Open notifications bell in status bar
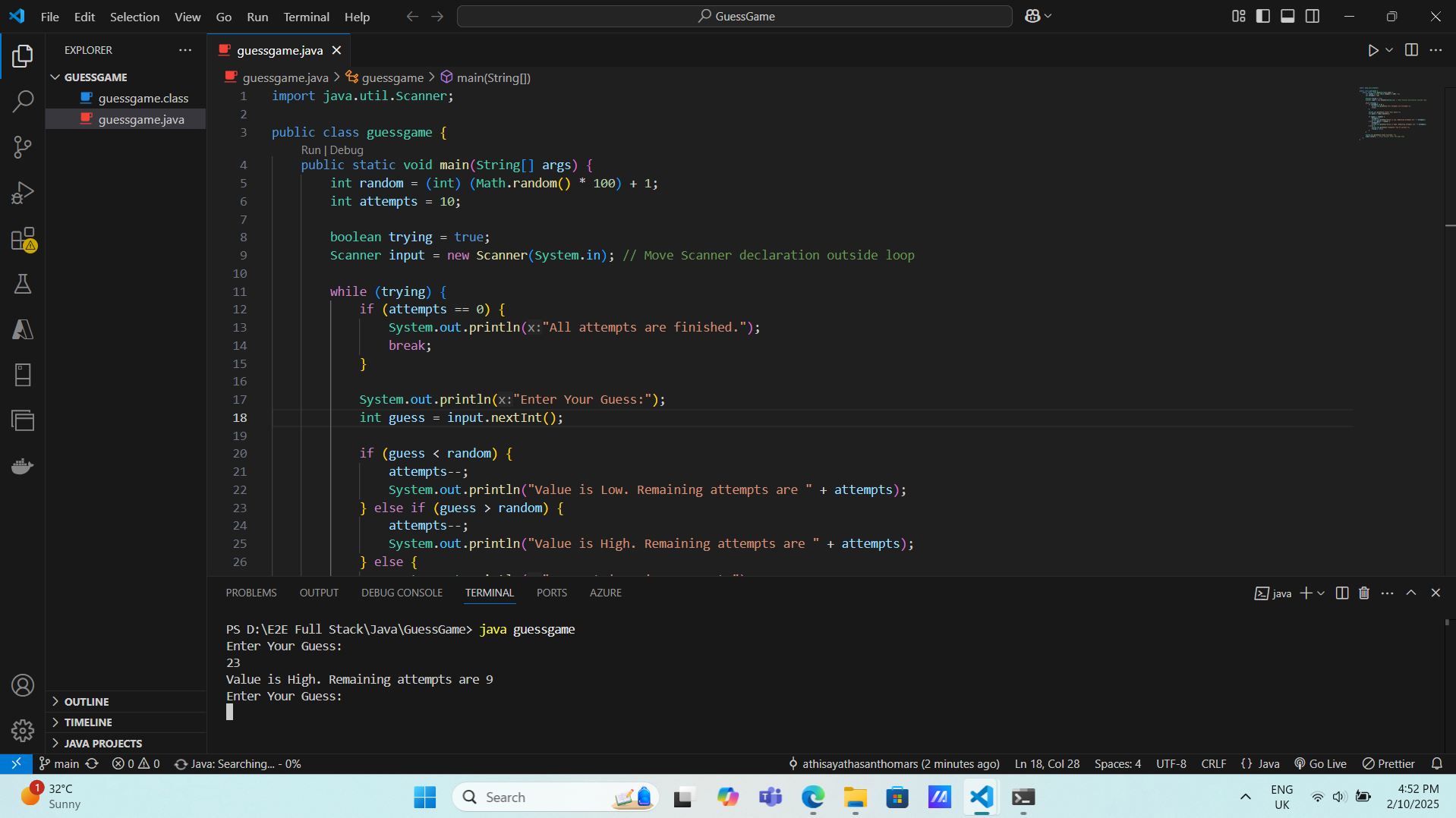The width and height of the screenshot is (1456, 818). pos(1436,763)
